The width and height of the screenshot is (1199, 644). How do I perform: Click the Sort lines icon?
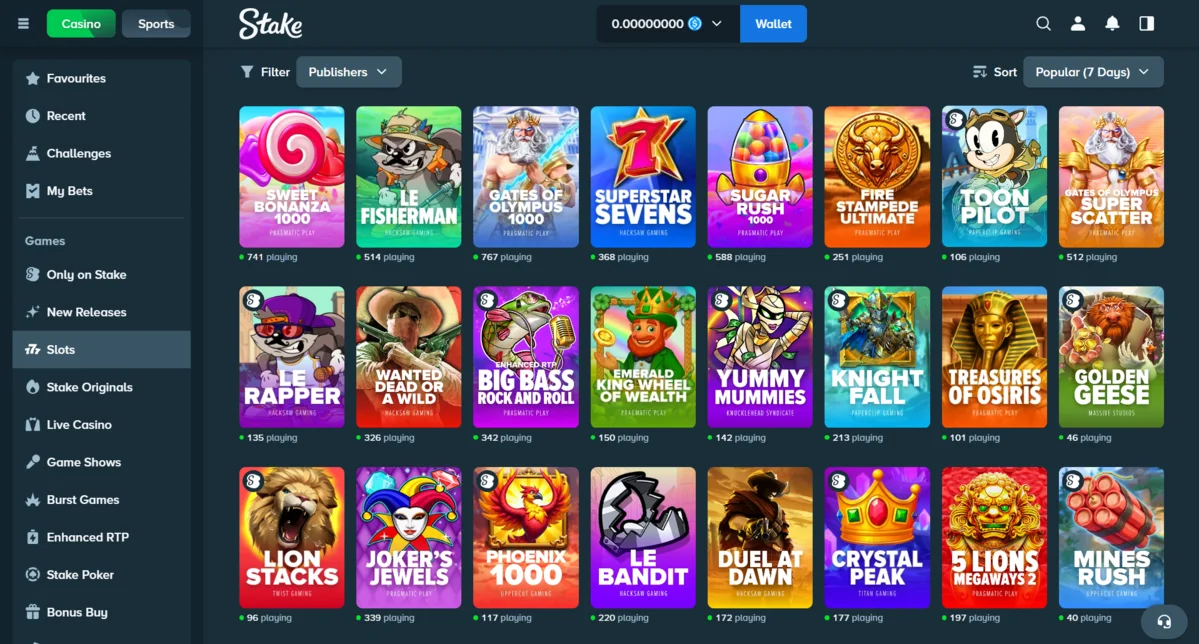980,72
